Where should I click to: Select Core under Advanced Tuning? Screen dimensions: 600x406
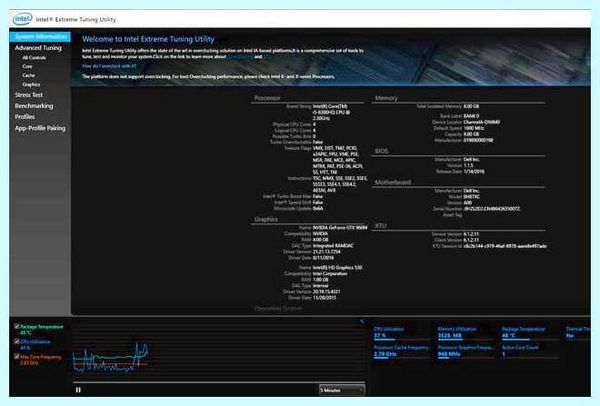[27, 66]
